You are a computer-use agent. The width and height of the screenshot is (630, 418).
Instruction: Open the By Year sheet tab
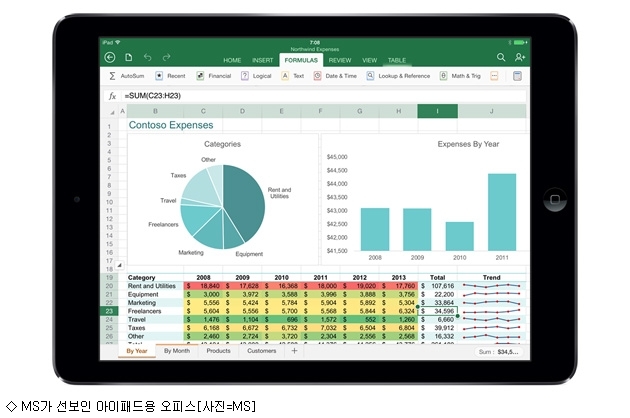137,351
